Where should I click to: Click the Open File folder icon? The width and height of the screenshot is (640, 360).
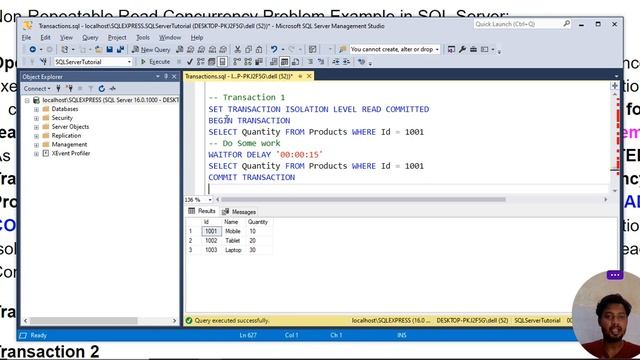click(98, 49)
